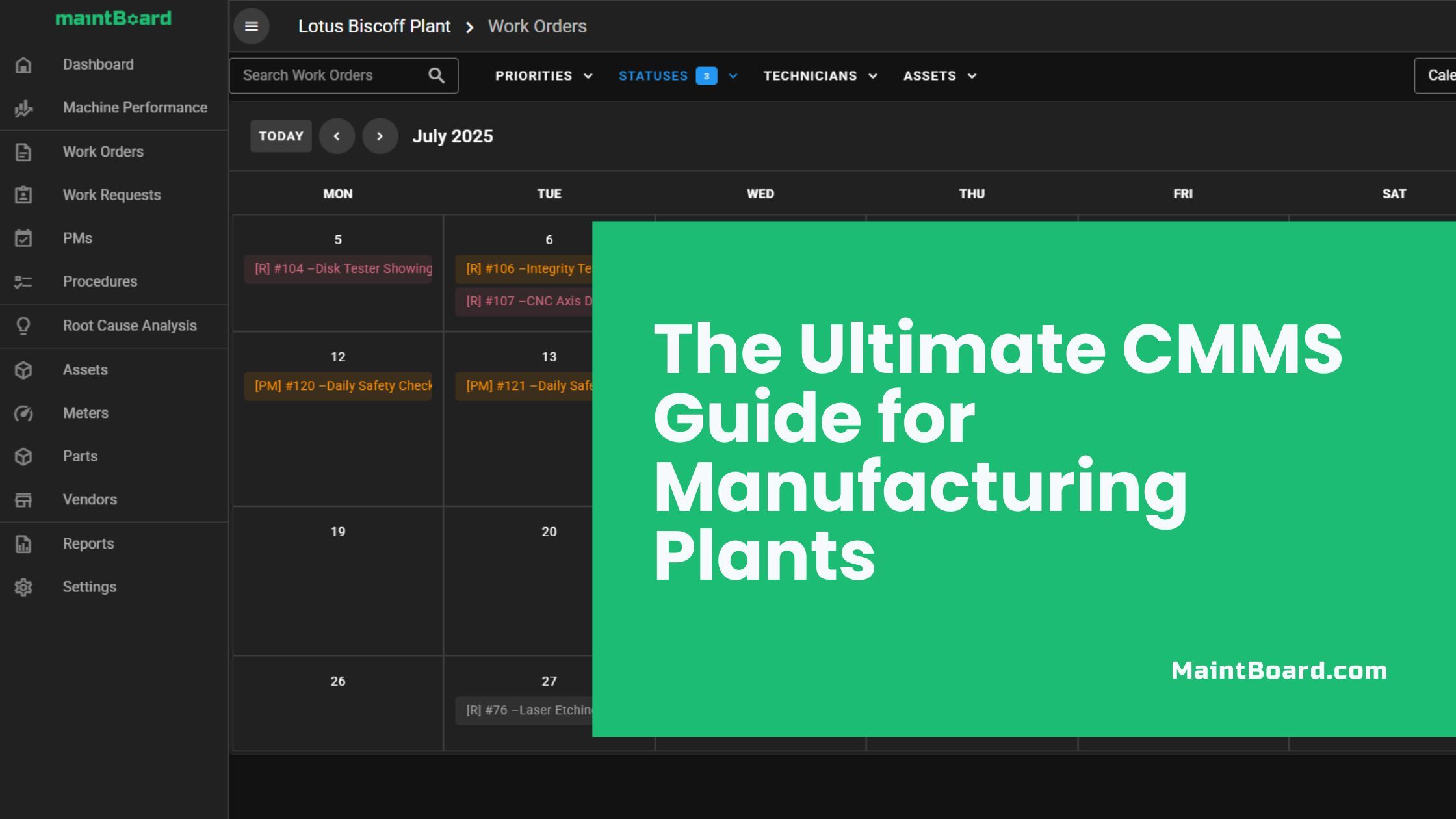Open the Assets filter dropdown
The height and width of the screenshot is (819, 1456).
pos(939,75)
